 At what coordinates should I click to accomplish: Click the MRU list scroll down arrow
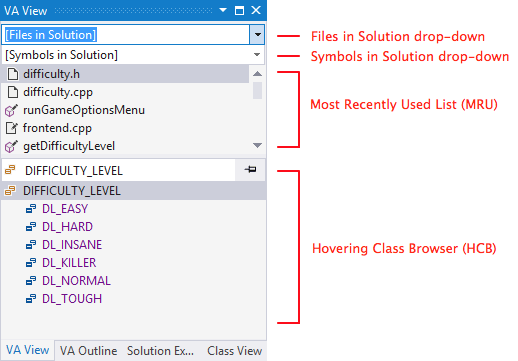[x=257, y=145]
